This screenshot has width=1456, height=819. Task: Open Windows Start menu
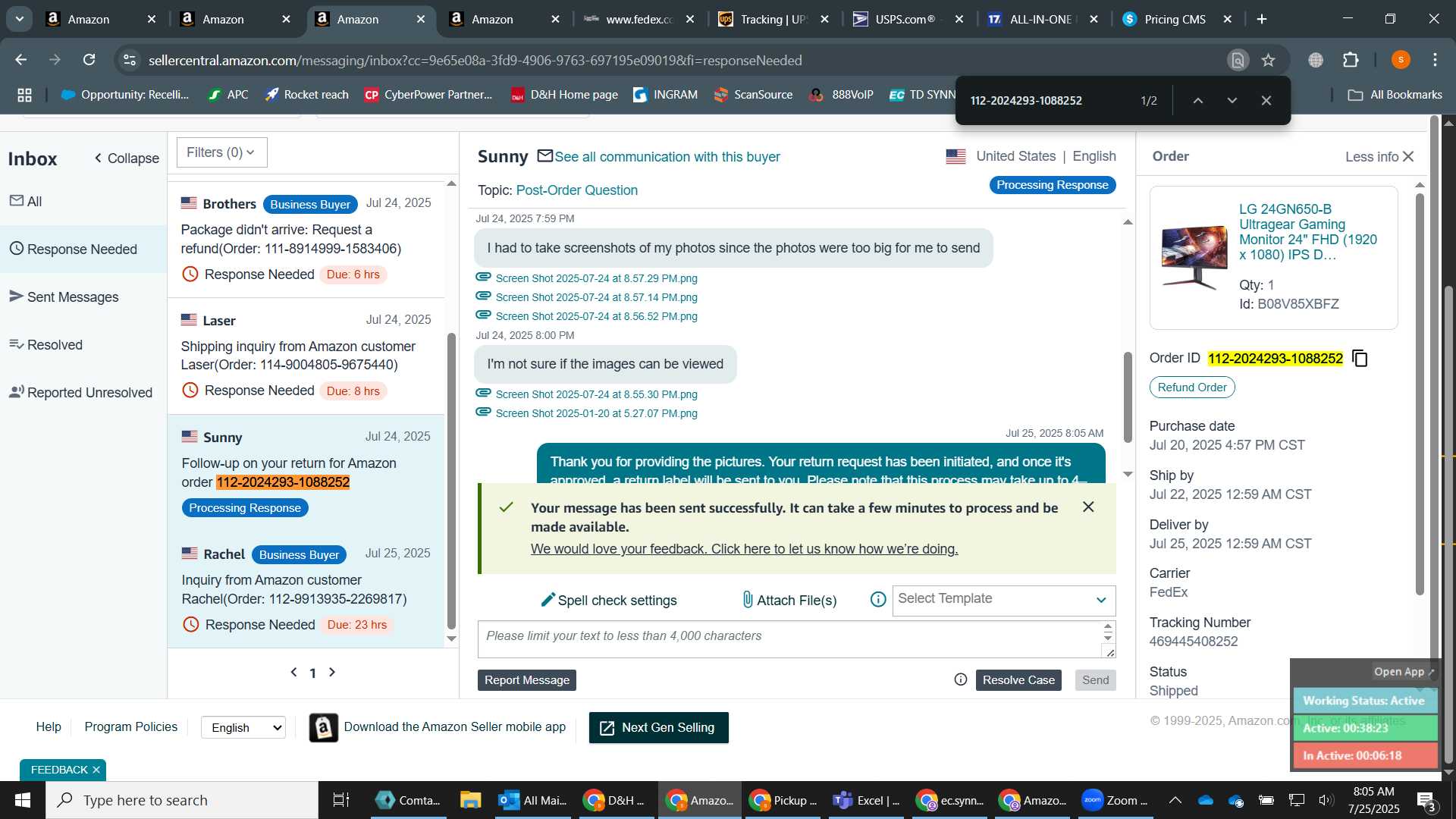23,800
